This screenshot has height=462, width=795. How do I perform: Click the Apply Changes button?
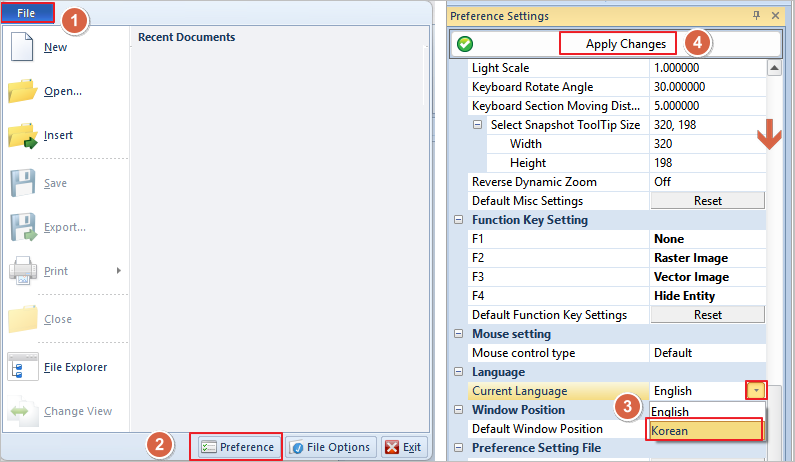(626, 44)
